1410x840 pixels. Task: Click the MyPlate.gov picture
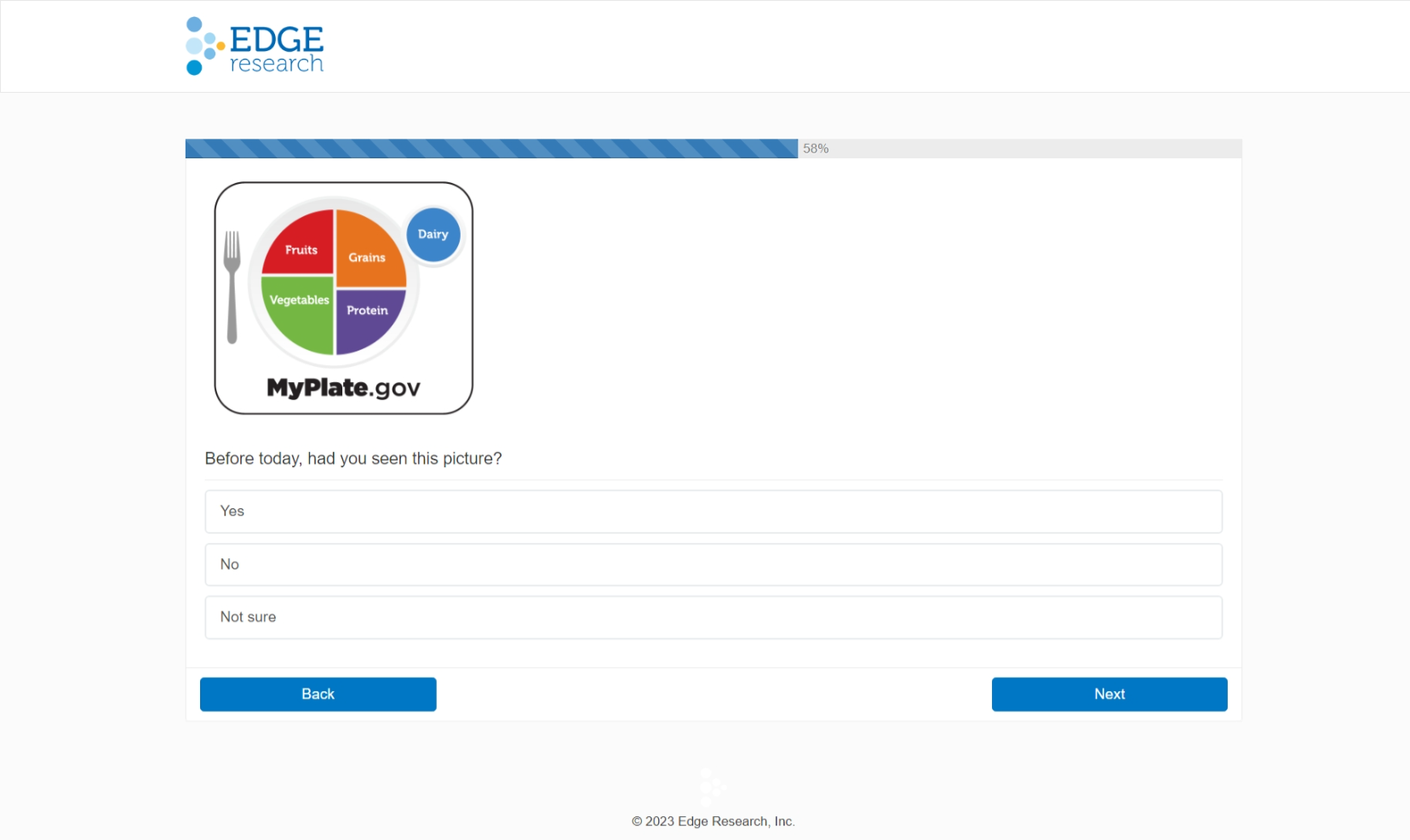pyautogui.click(x=344, y=299)
